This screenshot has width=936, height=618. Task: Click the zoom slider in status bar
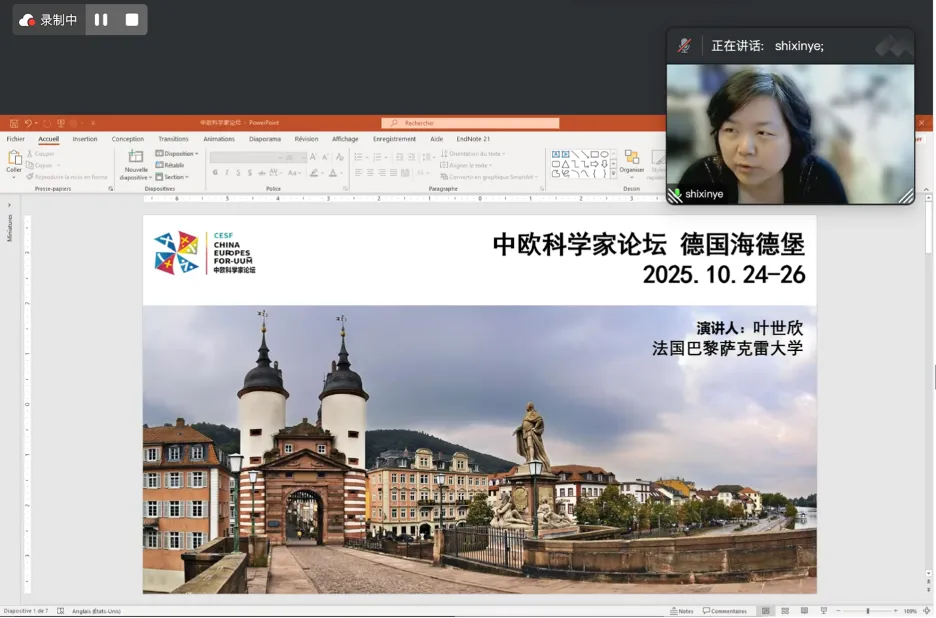tap(867, 611)
